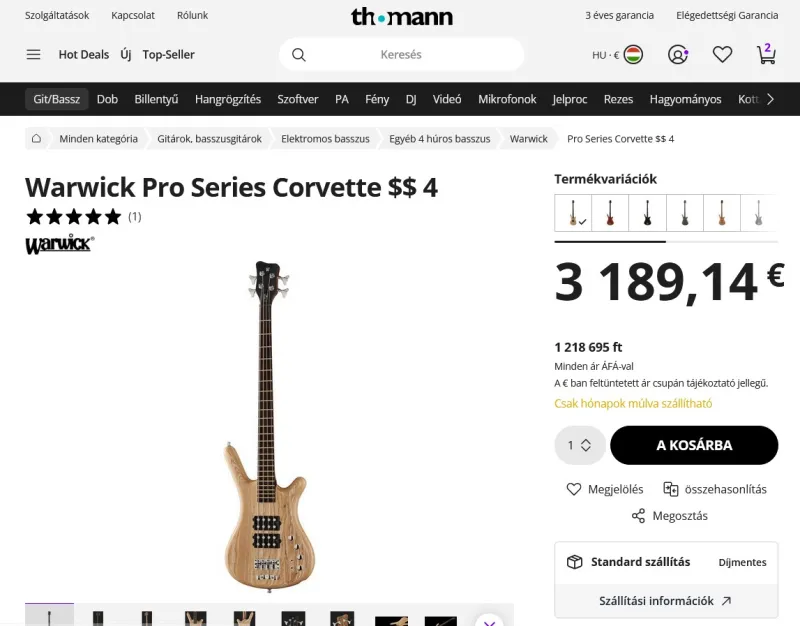Image resolution: width=800 pixels, height=626 pixels.
Task: Click the Thomann logo
Action: pyautogui.click(x=401, y=16)
